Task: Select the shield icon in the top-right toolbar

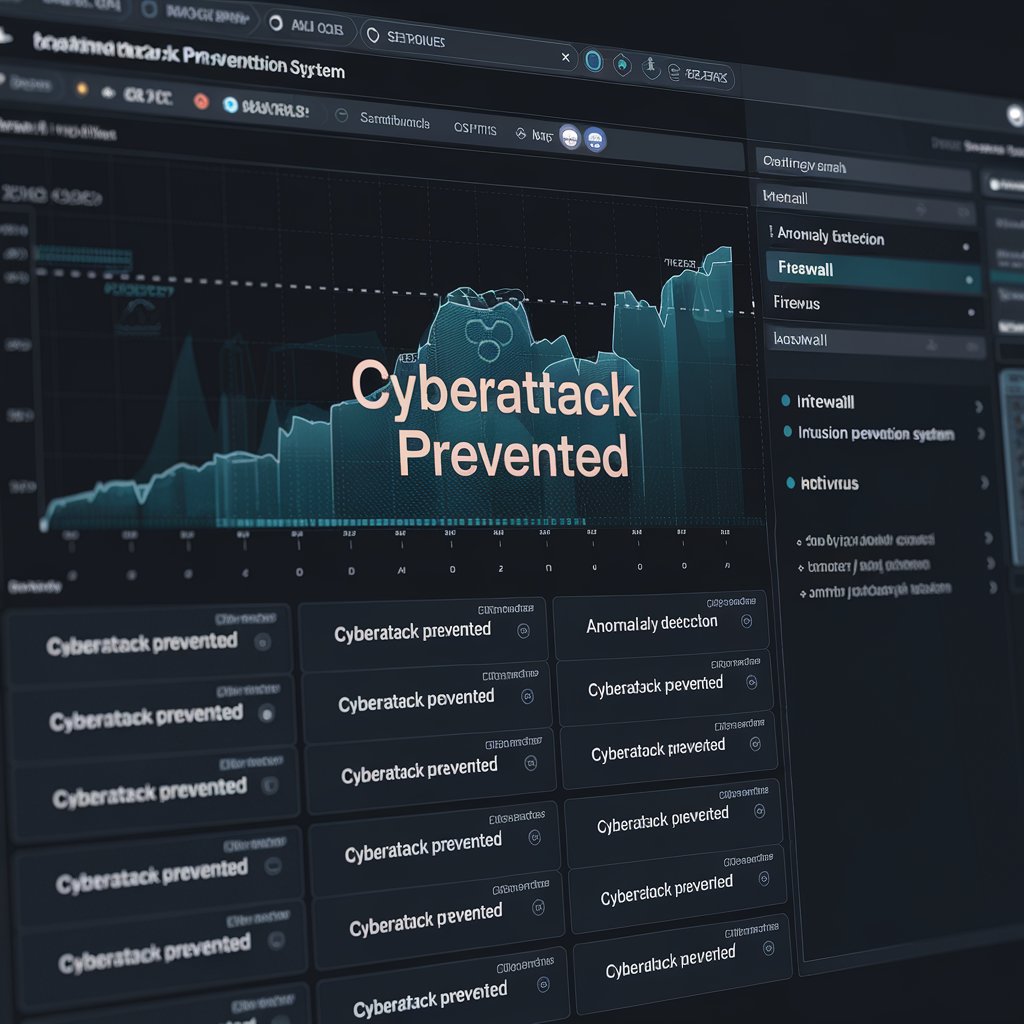Action: tap(651, 68)
